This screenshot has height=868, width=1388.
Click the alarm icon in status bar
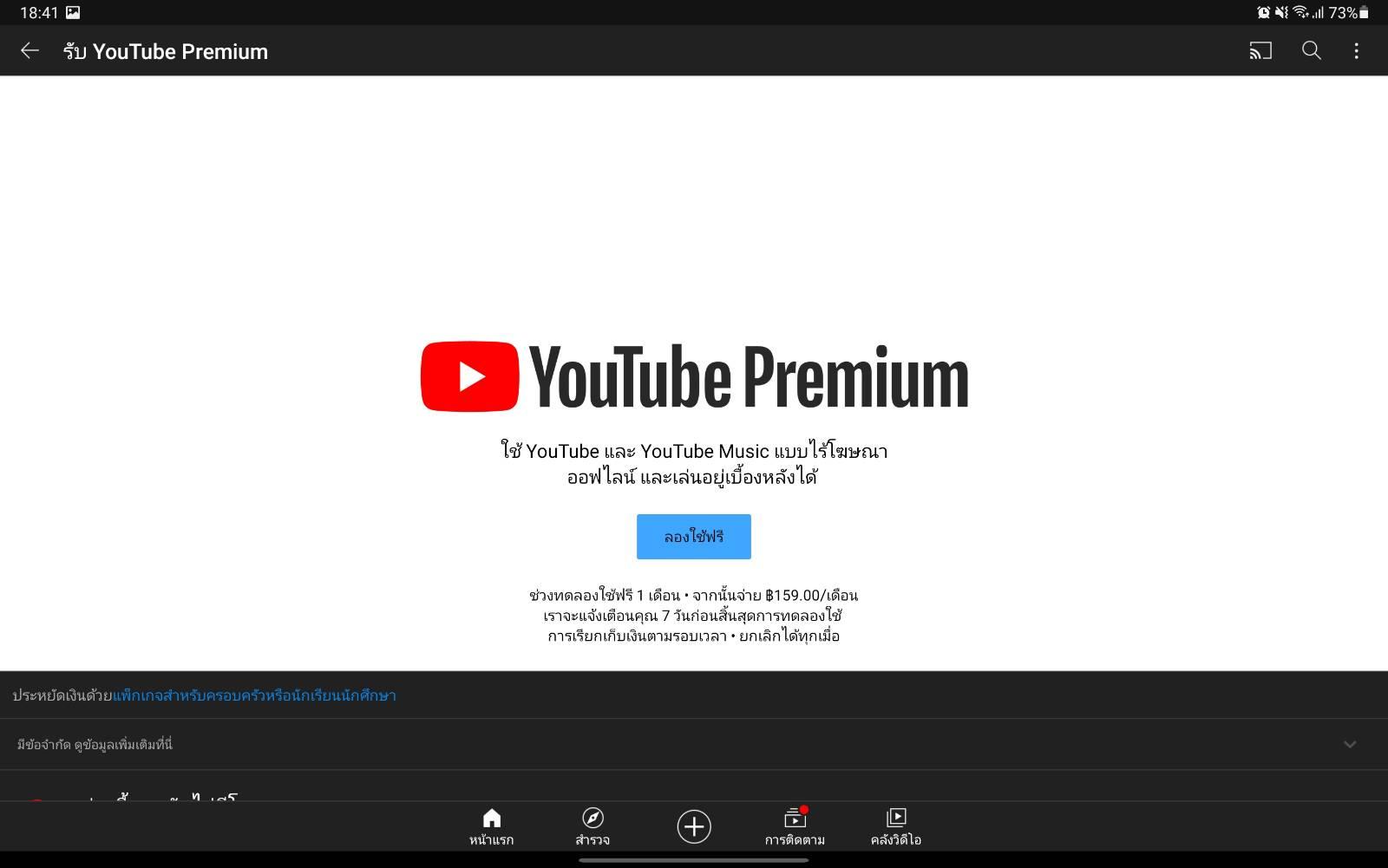tap(1263, 12)
